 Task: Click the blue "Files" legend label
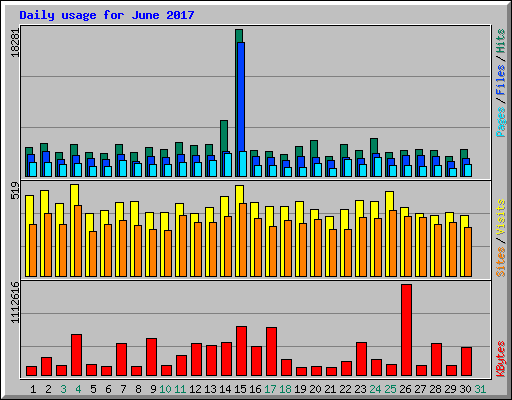(501, 80)
